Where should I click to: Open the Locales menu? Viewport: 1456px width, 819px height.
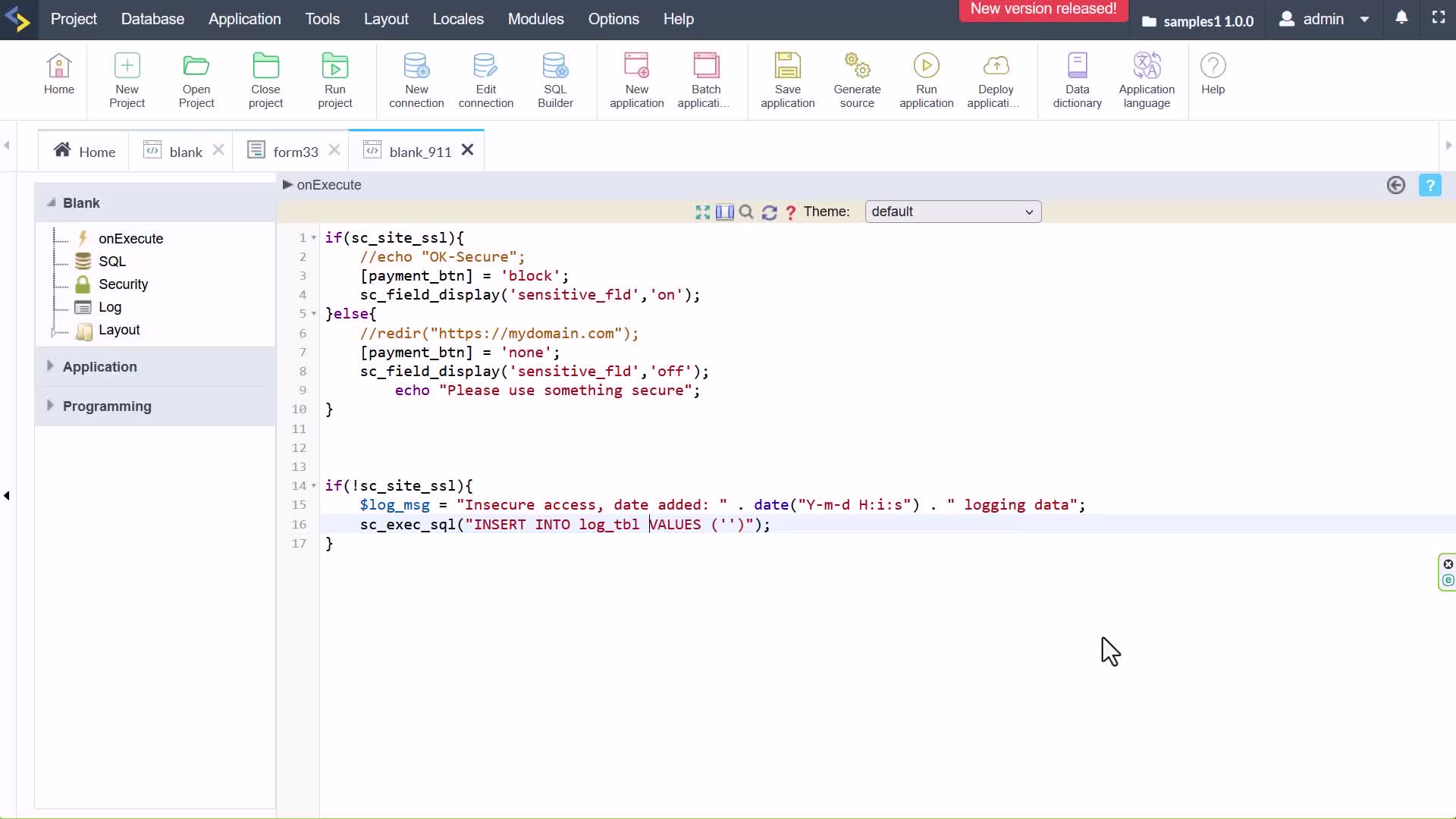point(458,19)
